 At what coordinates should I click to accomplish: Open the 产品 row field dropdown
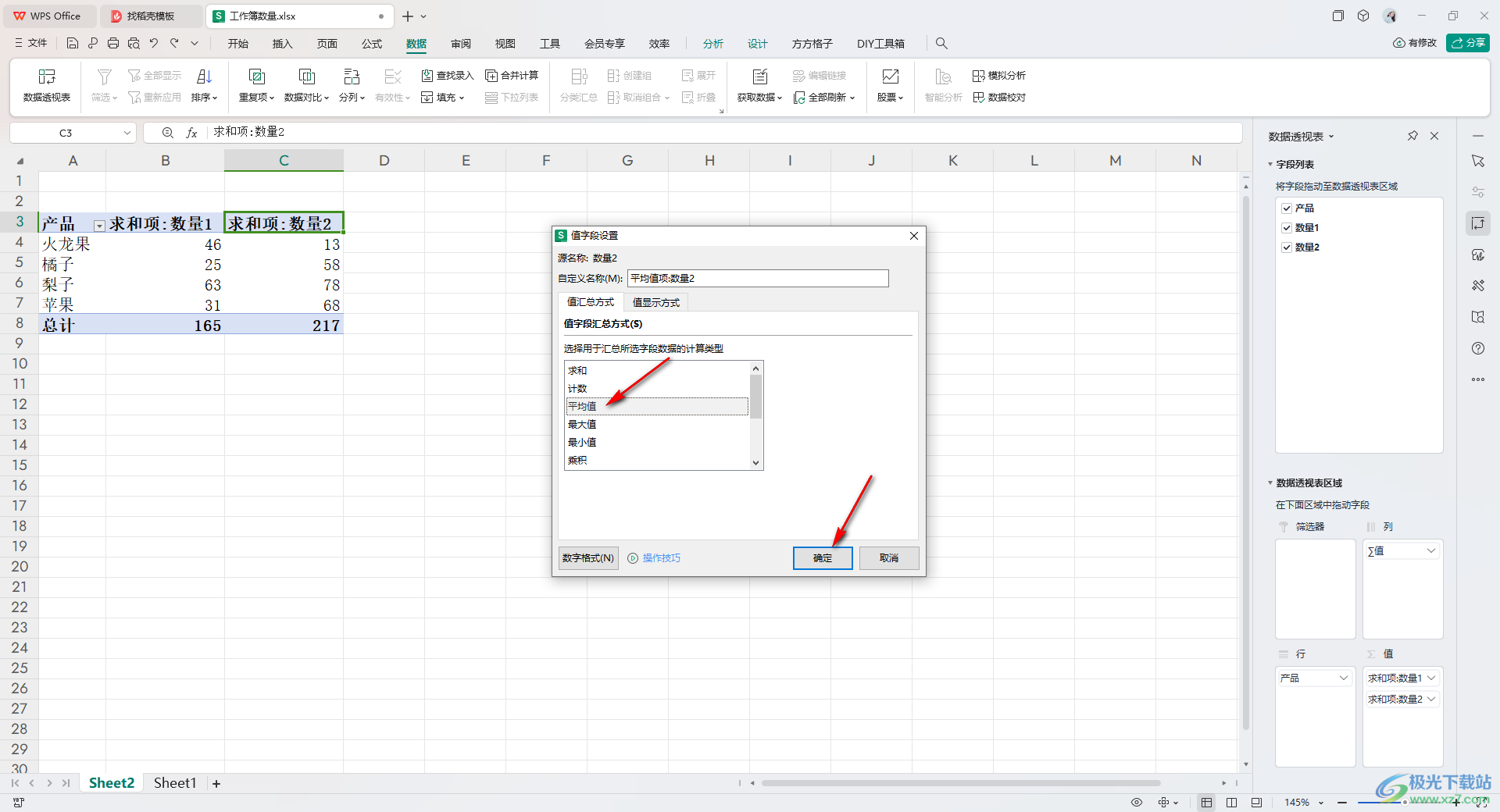point(1344,678)
